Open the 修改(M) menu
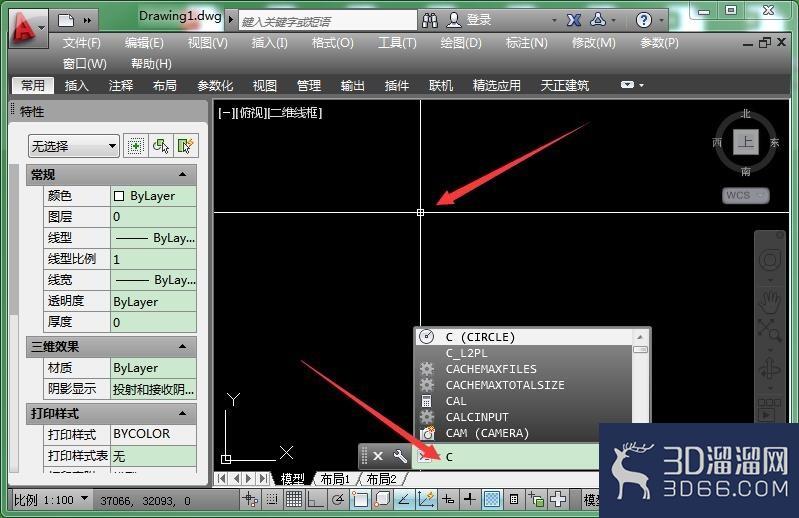The height and width of the screenshot is (518, 799). (x=594, y=43)
